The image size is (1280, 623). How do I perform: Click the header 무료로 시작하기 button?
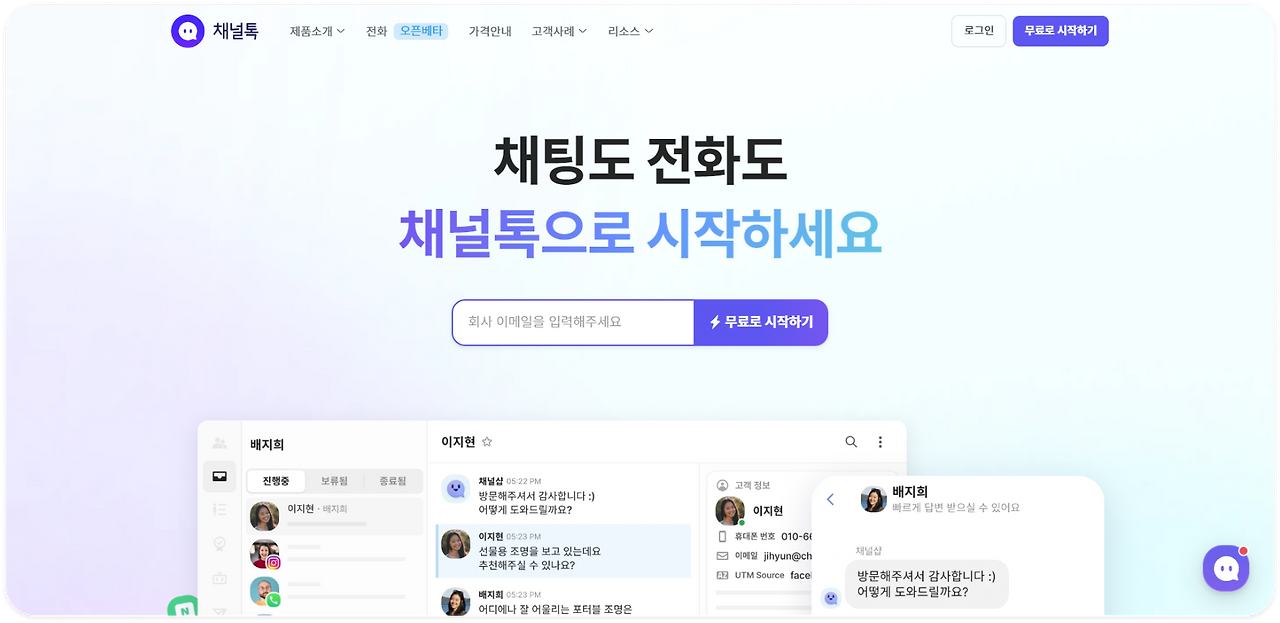(1060, 31)
